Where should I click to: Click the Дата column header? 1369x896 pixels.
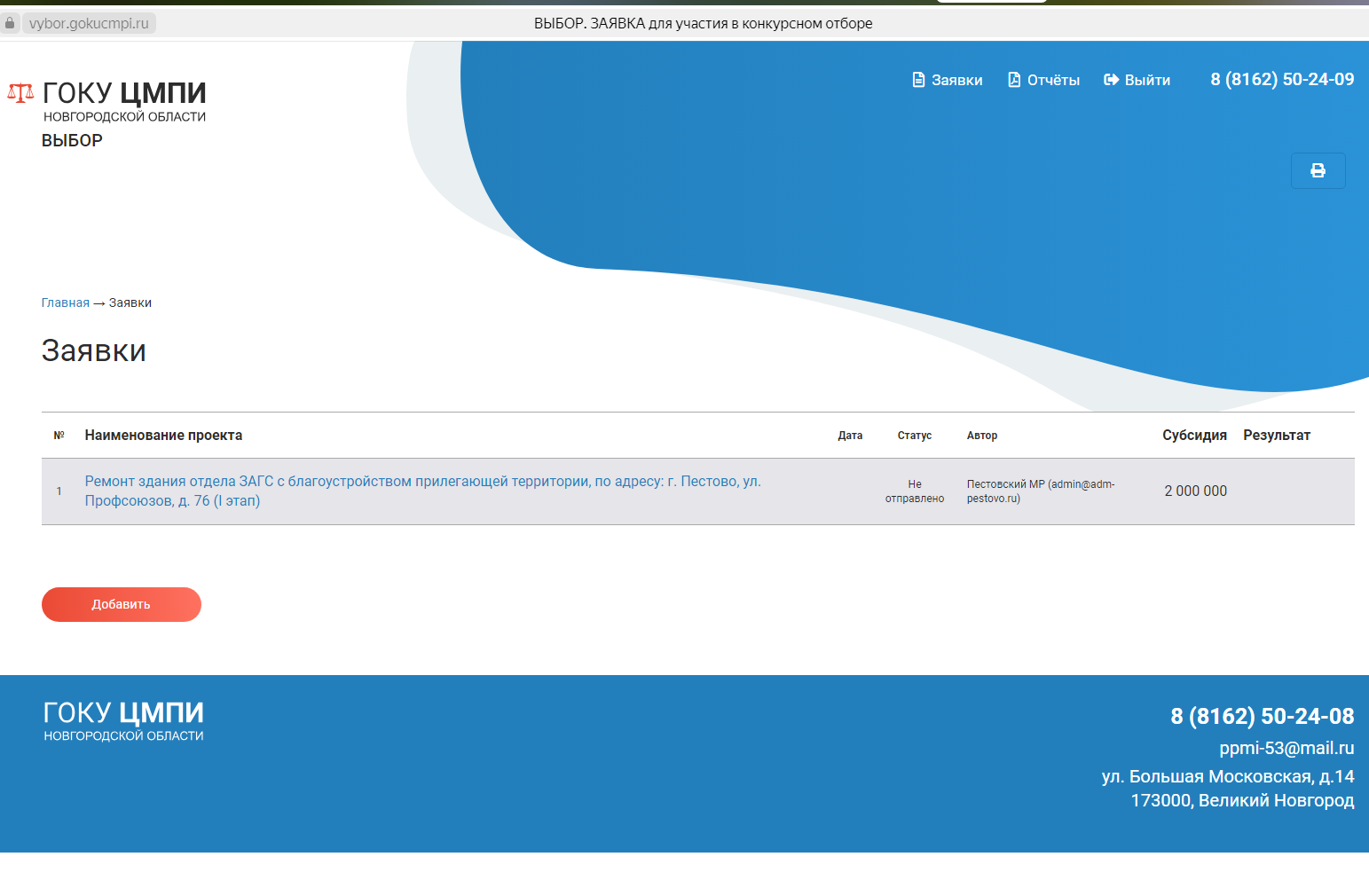850,436
